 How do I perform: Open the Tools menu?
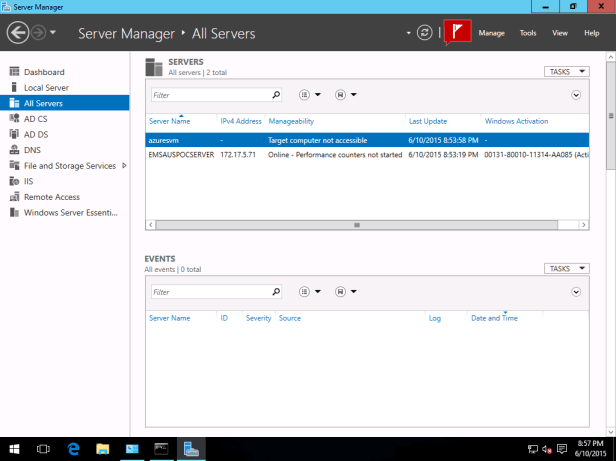click(x=527, y=33)
